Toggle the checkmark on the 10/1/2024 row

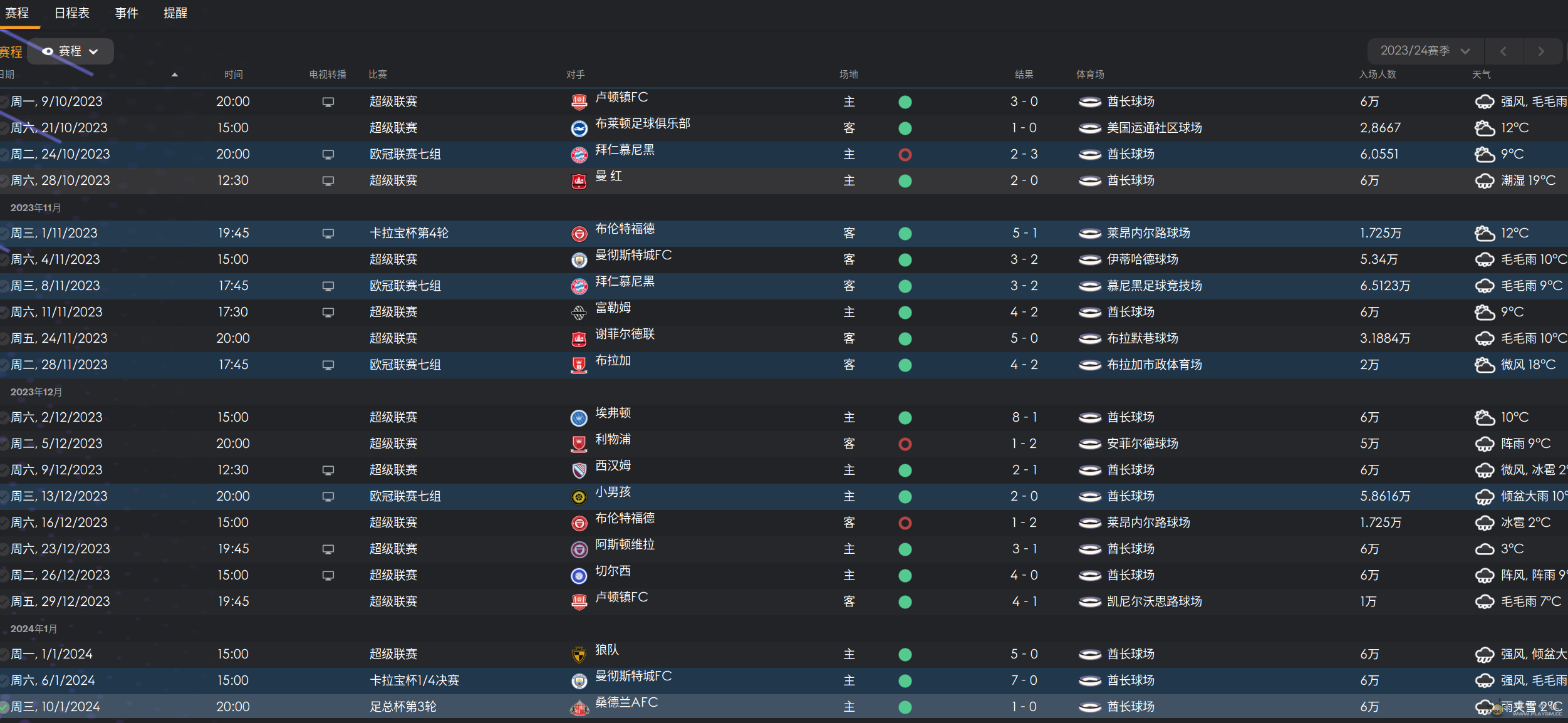(x=4, y=707)
